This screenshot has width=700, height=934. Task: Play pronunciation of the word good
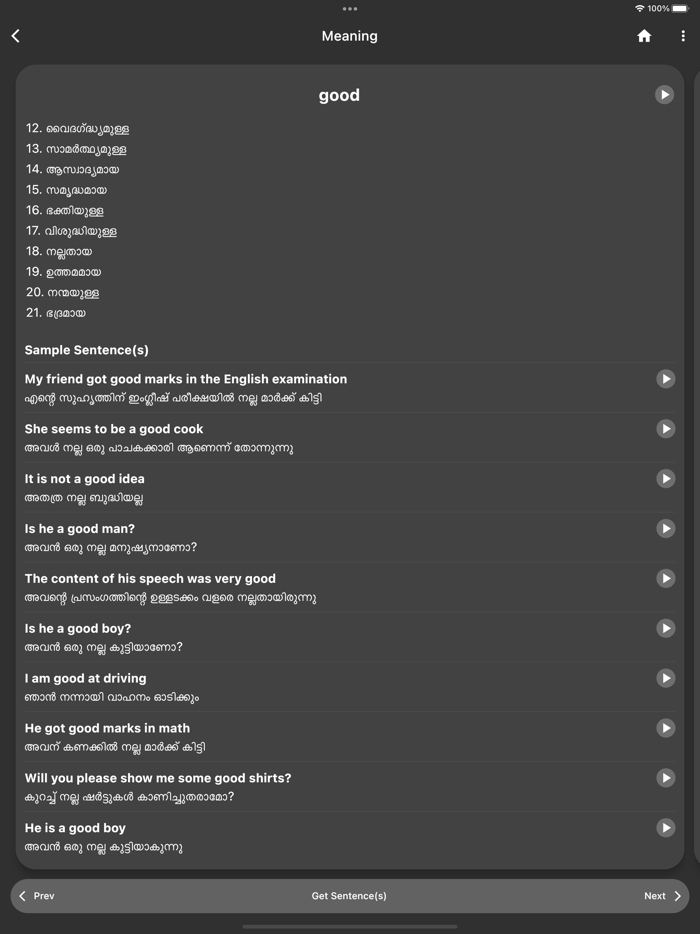point(665,94)
